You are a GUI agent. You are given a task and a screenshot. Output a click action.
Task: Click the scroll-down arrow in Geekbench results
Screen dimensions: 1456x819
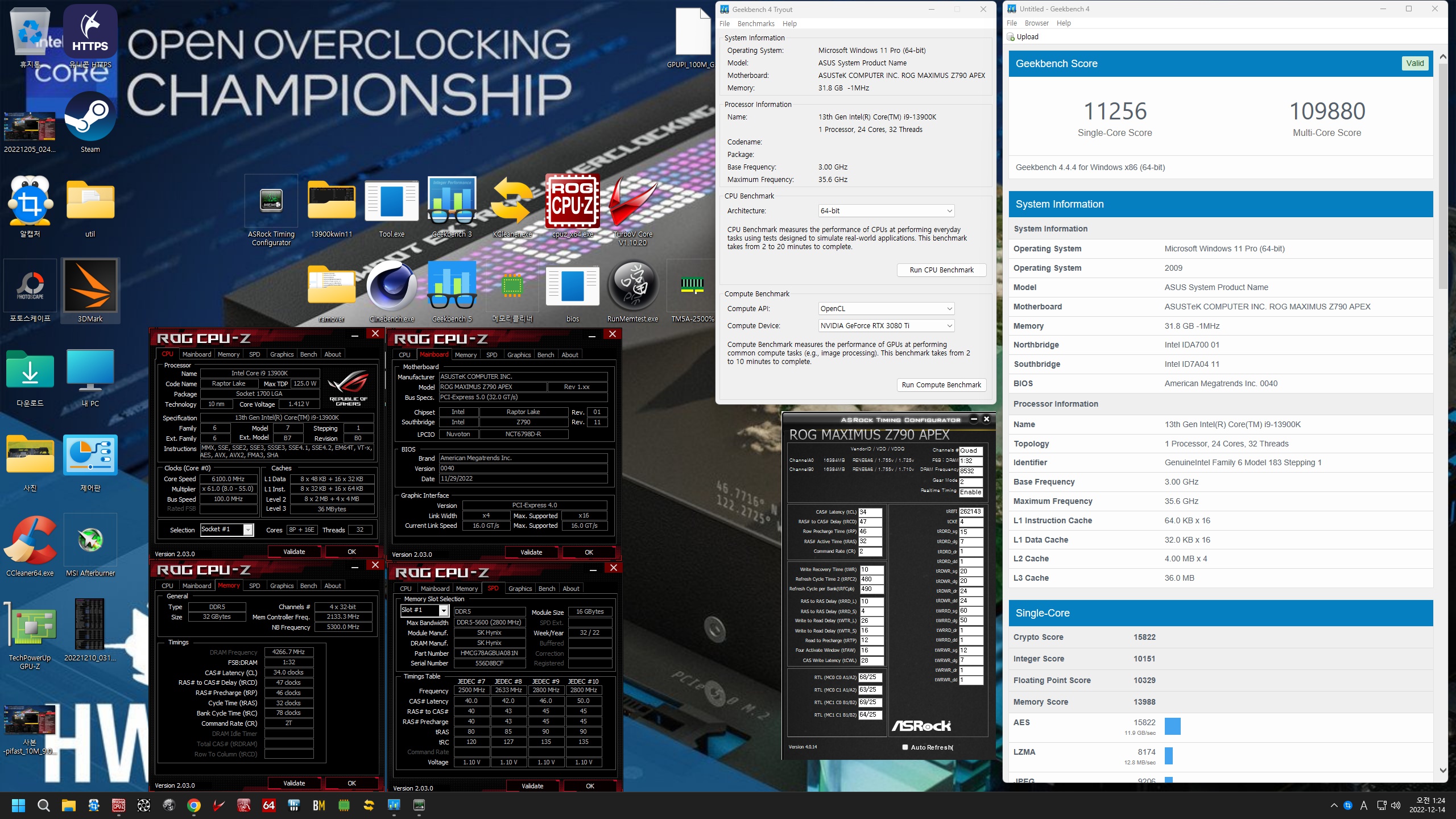tap(1443, 771)
